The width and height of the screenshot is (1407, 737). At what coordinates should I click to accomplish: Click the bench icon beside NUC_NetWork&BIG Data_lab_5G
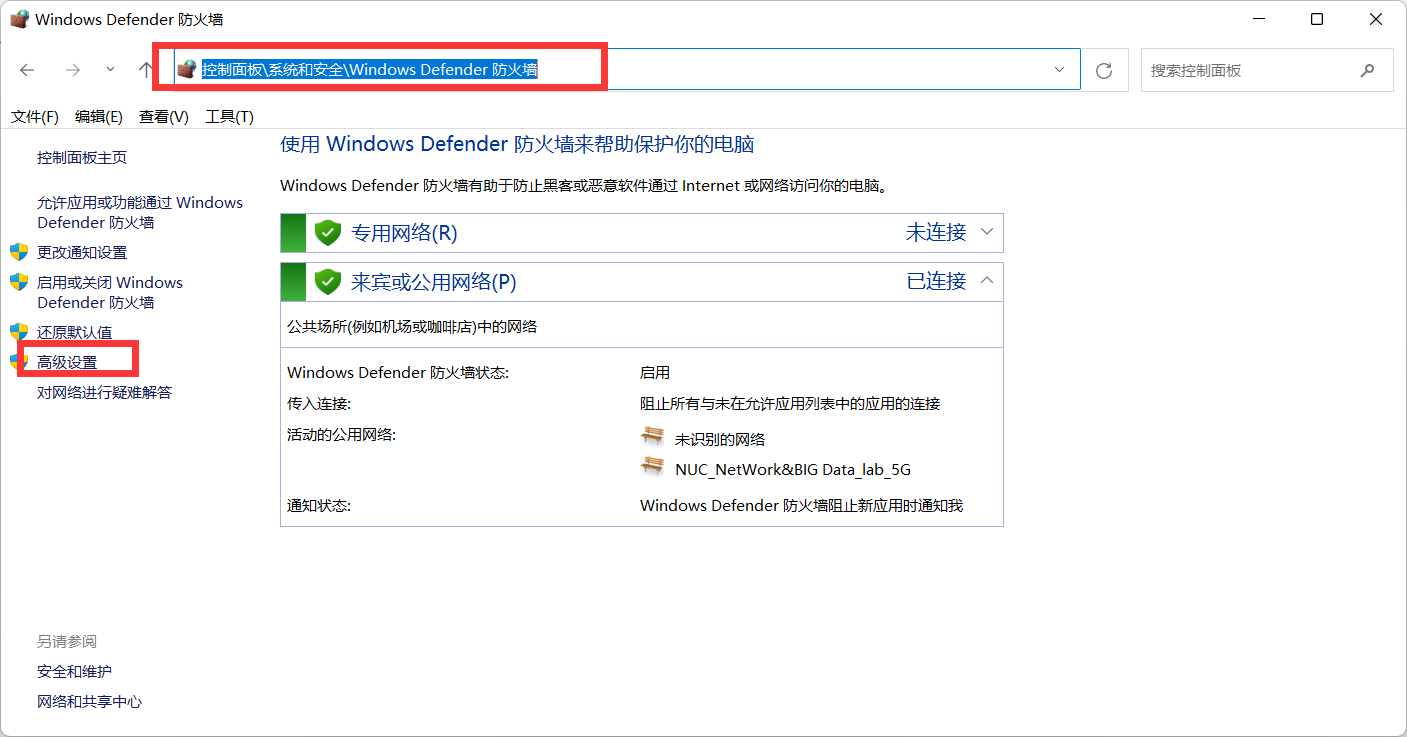652,467
